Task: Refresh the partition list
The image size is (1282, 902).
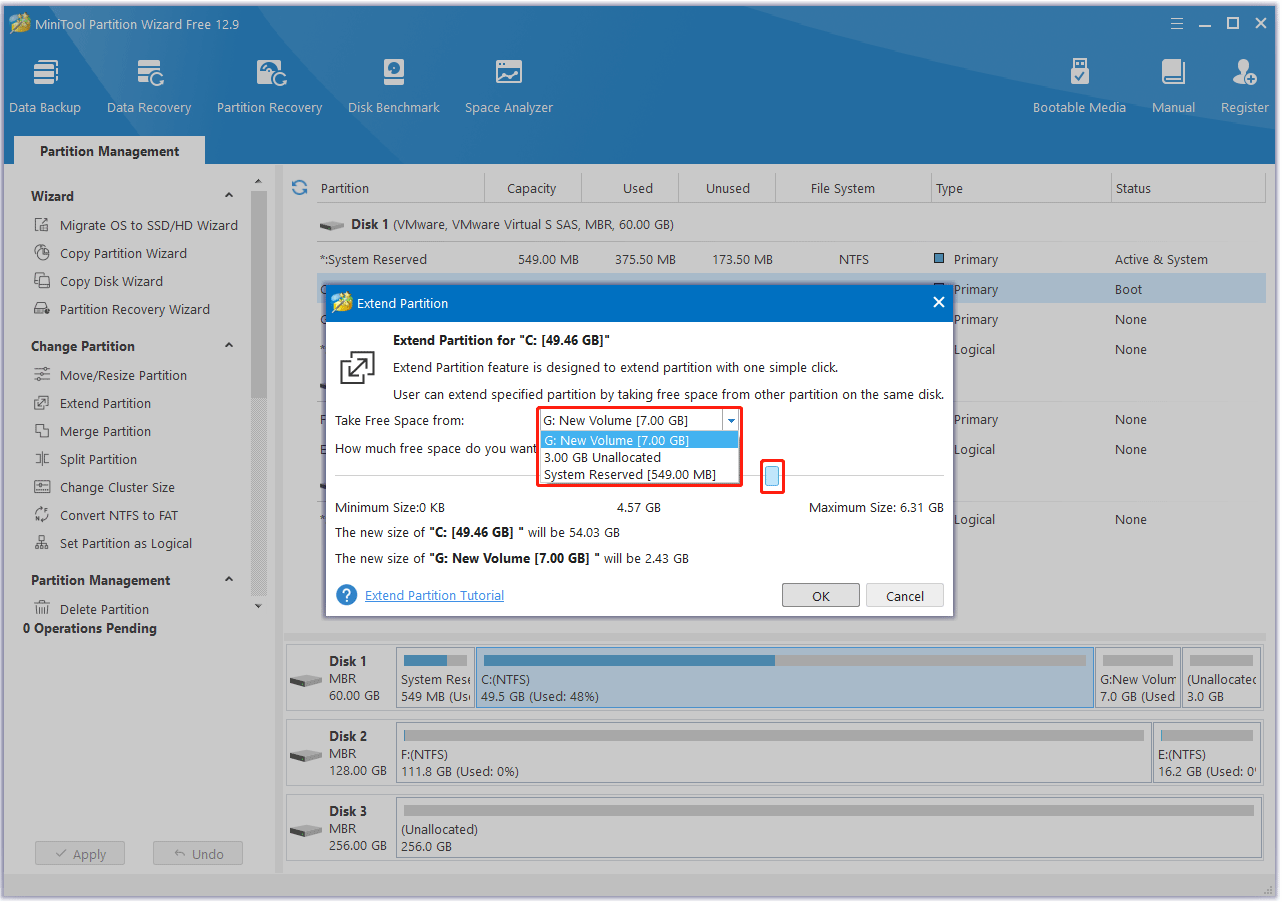Action: tap(299, 188)
